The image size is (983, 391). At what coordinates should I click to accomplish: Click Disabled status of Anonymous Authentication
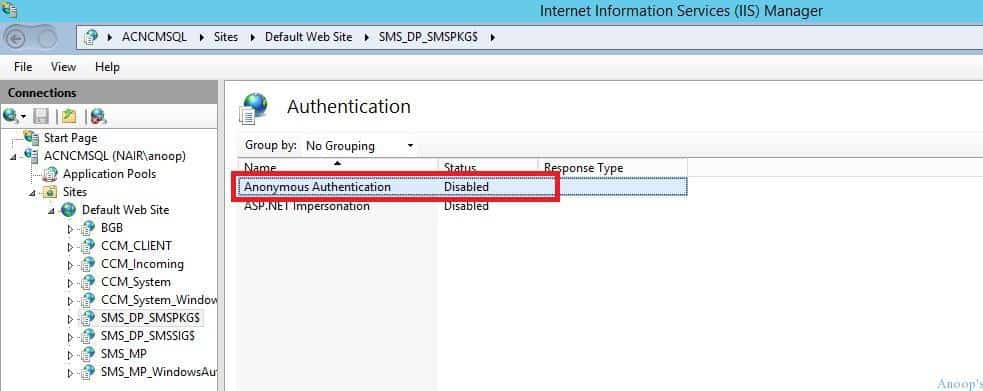(466, 187)
